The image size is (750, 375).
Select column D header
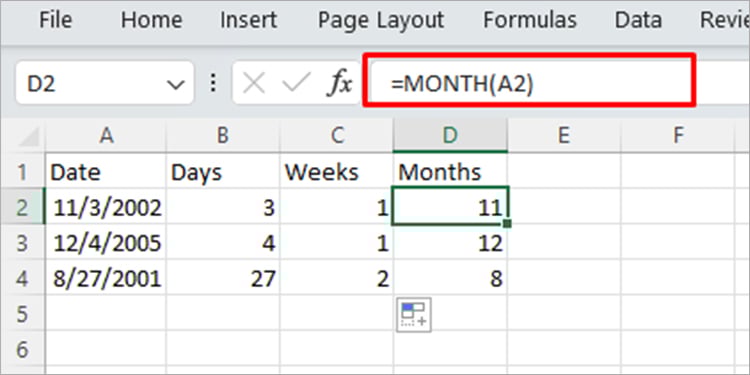click(450, 136)
